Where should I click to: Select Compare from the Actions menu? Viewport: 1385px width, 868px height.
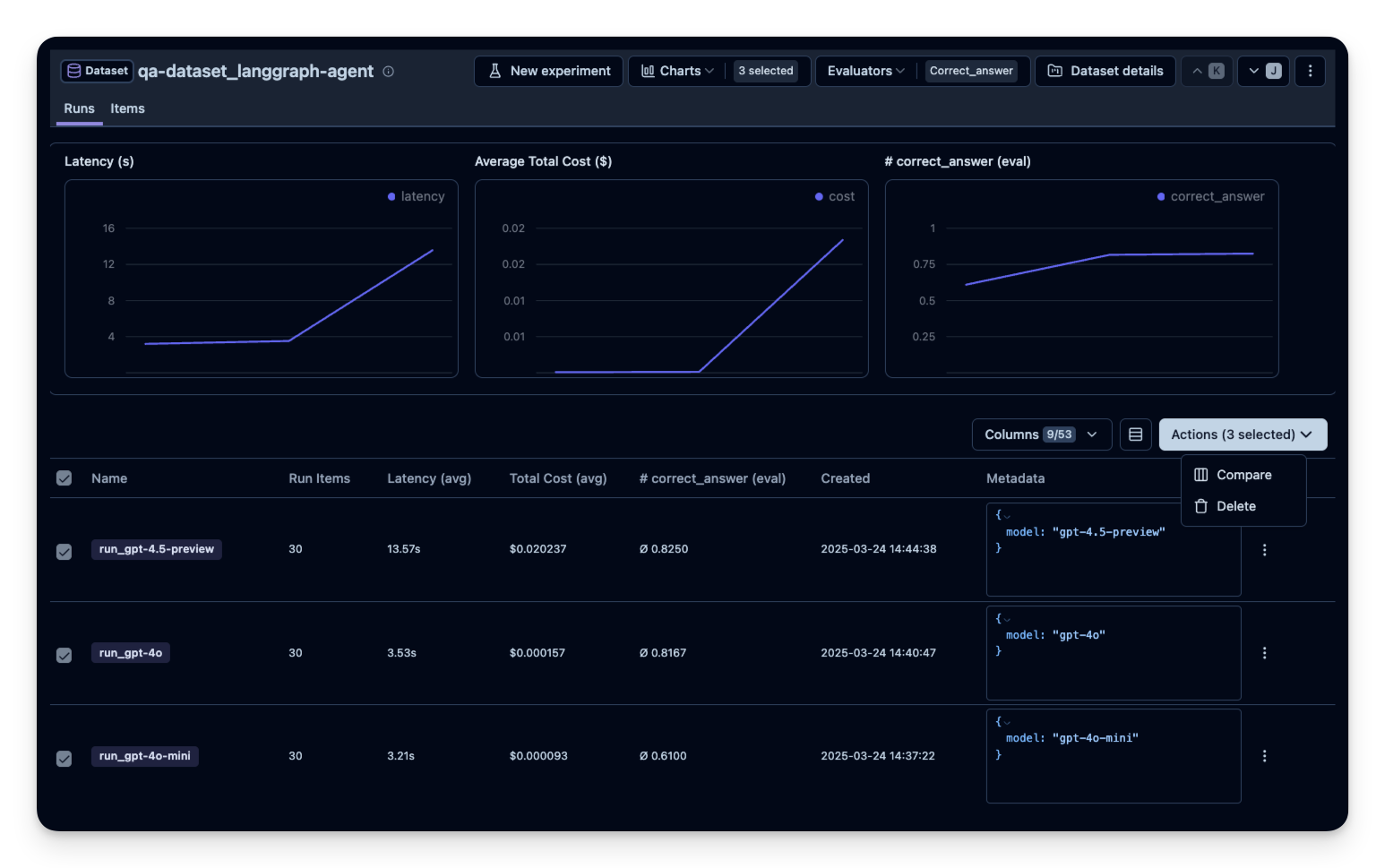point(1243,474)
